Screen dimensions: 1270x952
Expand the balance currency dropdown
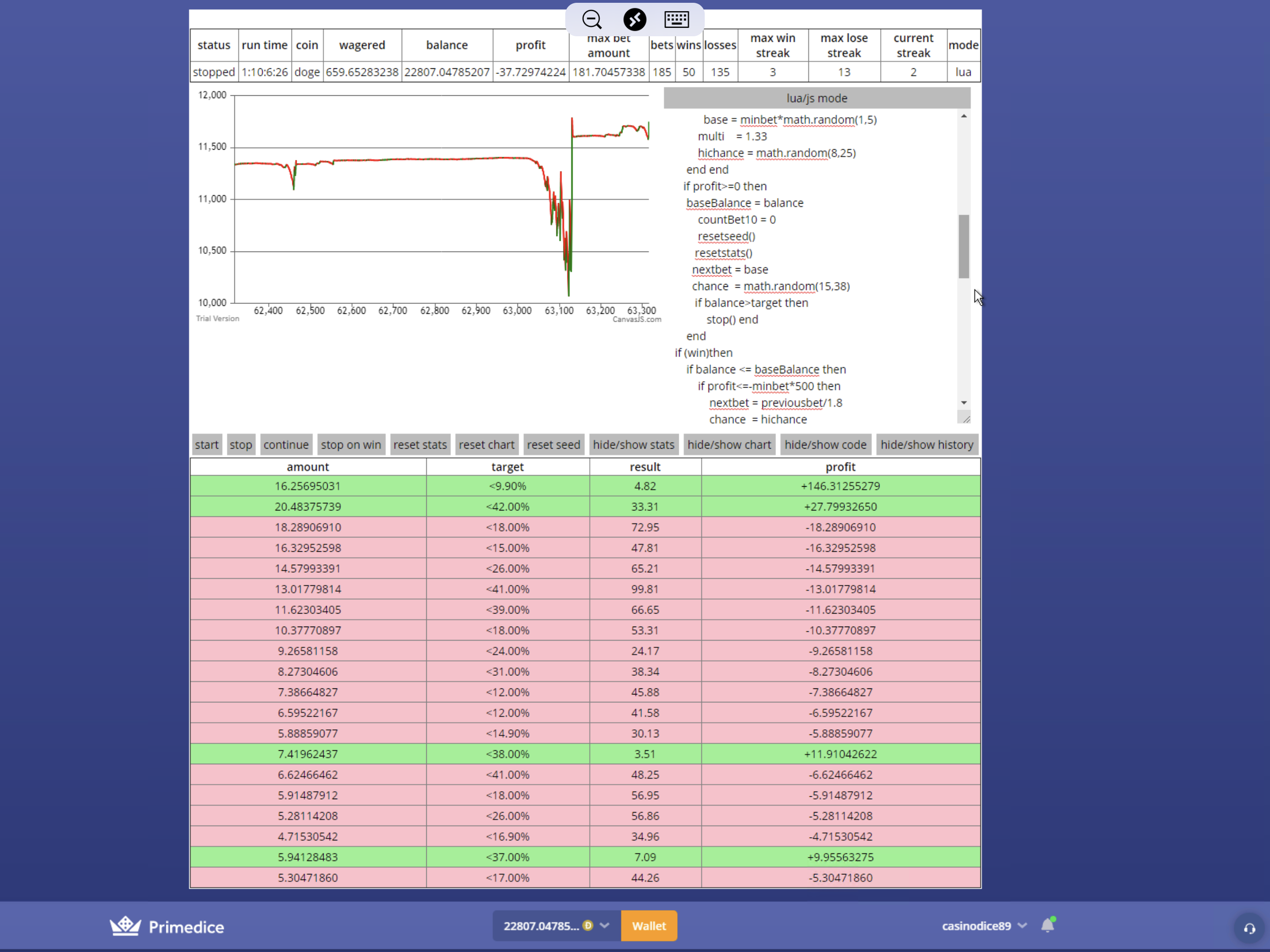pos(605,926)
